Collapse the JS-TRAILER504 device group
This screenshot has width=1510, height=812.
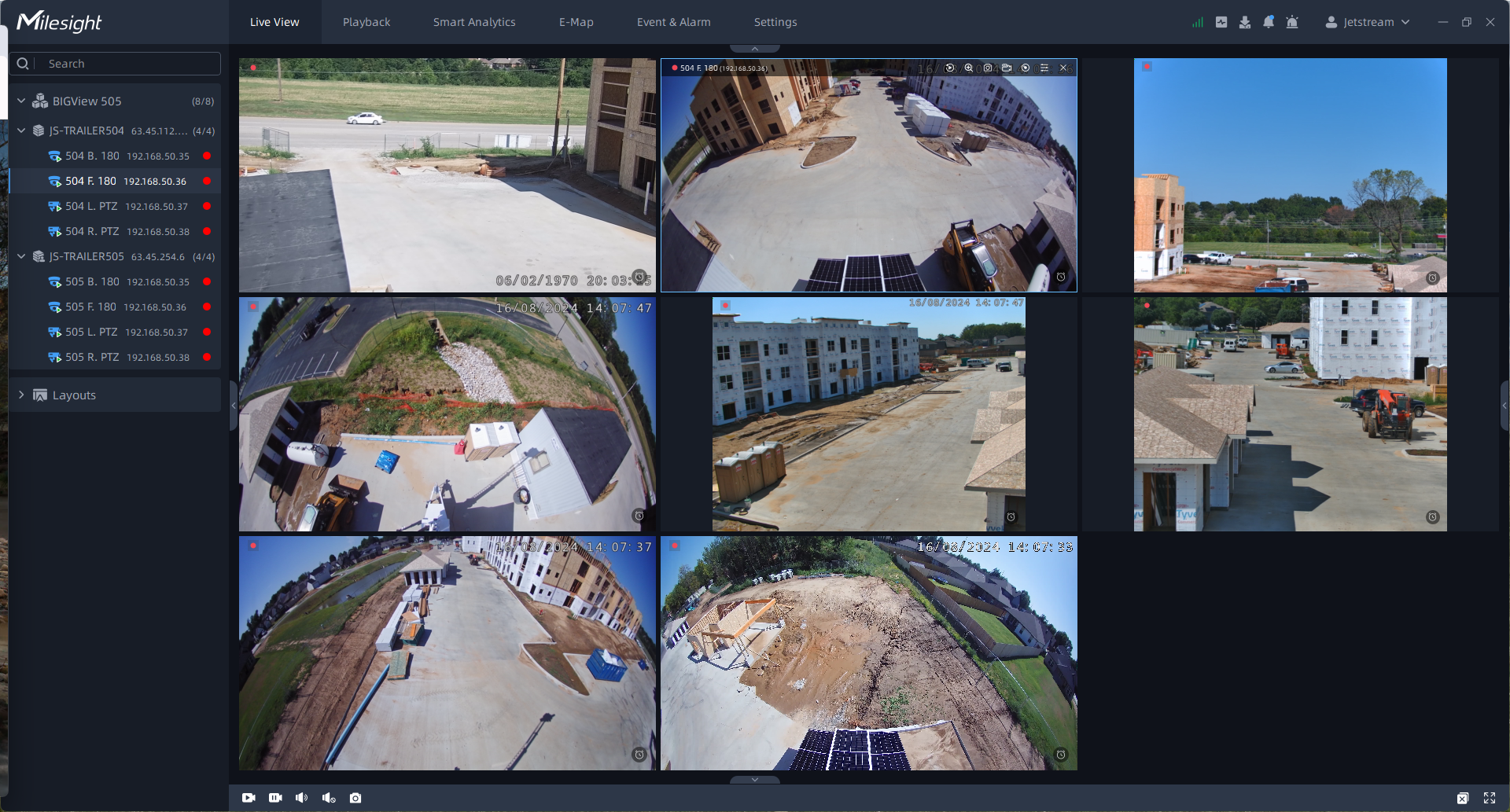pyautogui.click(x=21, y=130)
